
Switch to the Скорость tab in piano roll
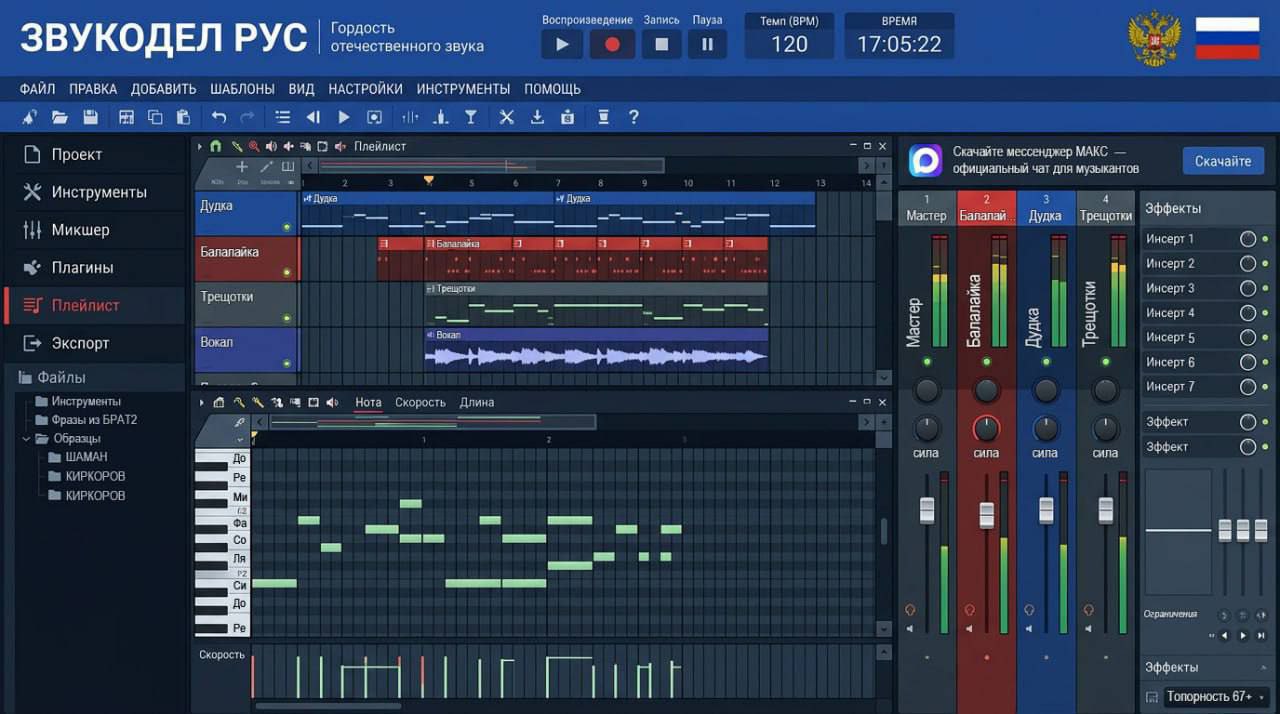tap(420, 402)
